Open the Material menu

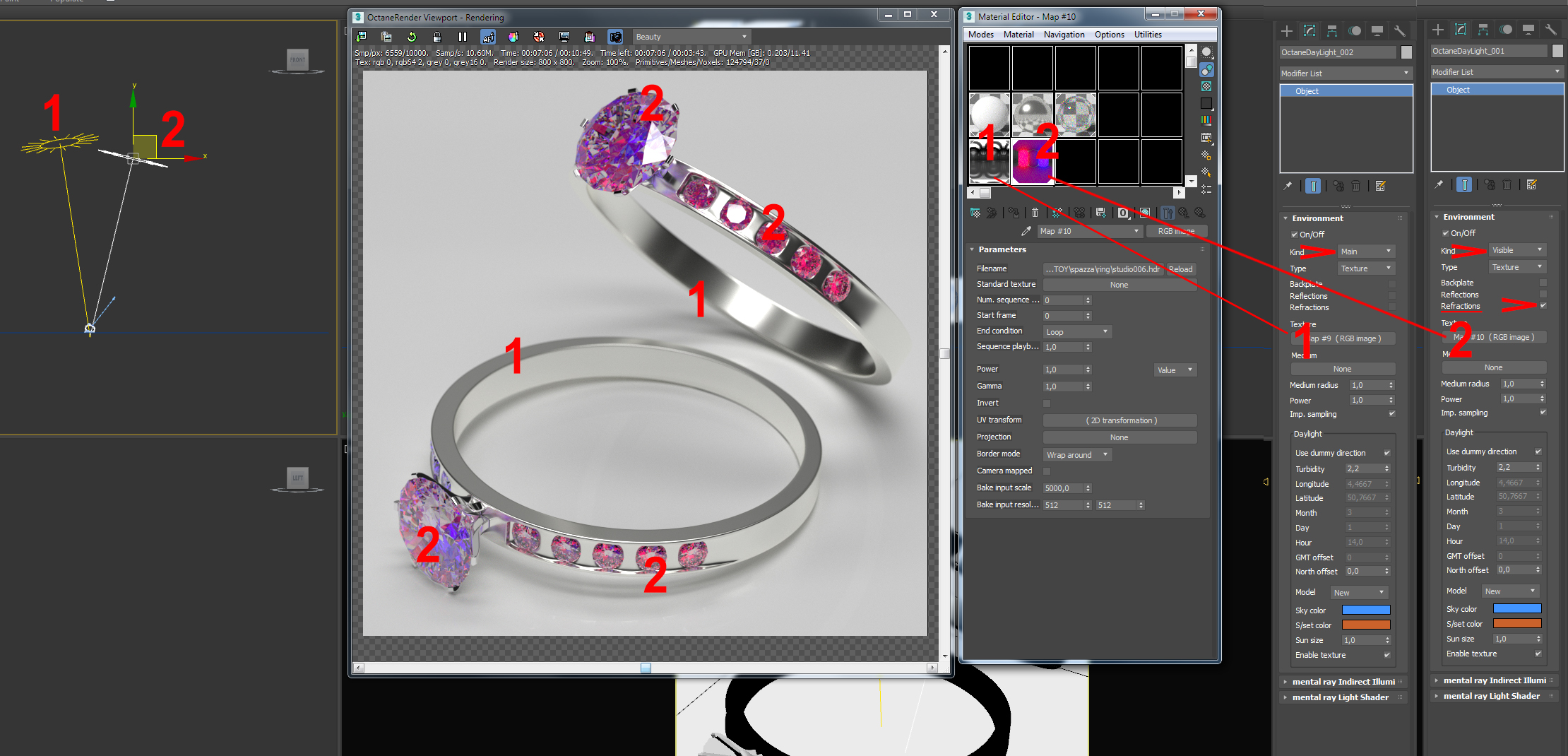point(1018,35)
